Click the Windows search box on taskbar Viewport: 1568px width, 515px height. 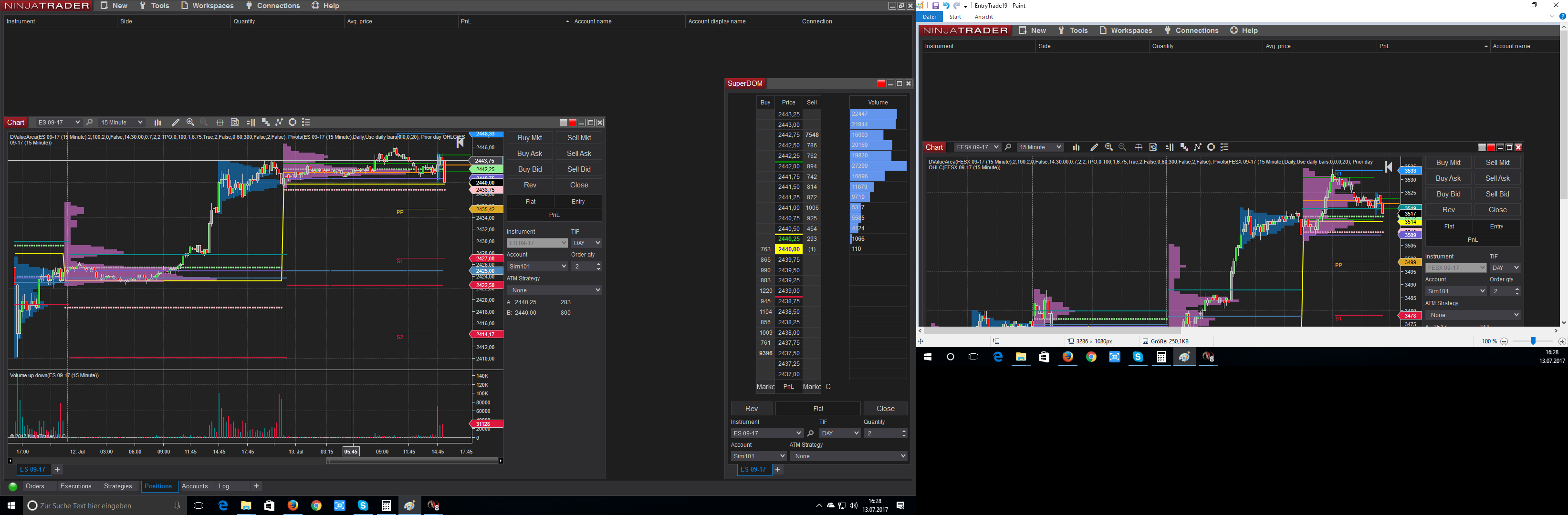104,505
